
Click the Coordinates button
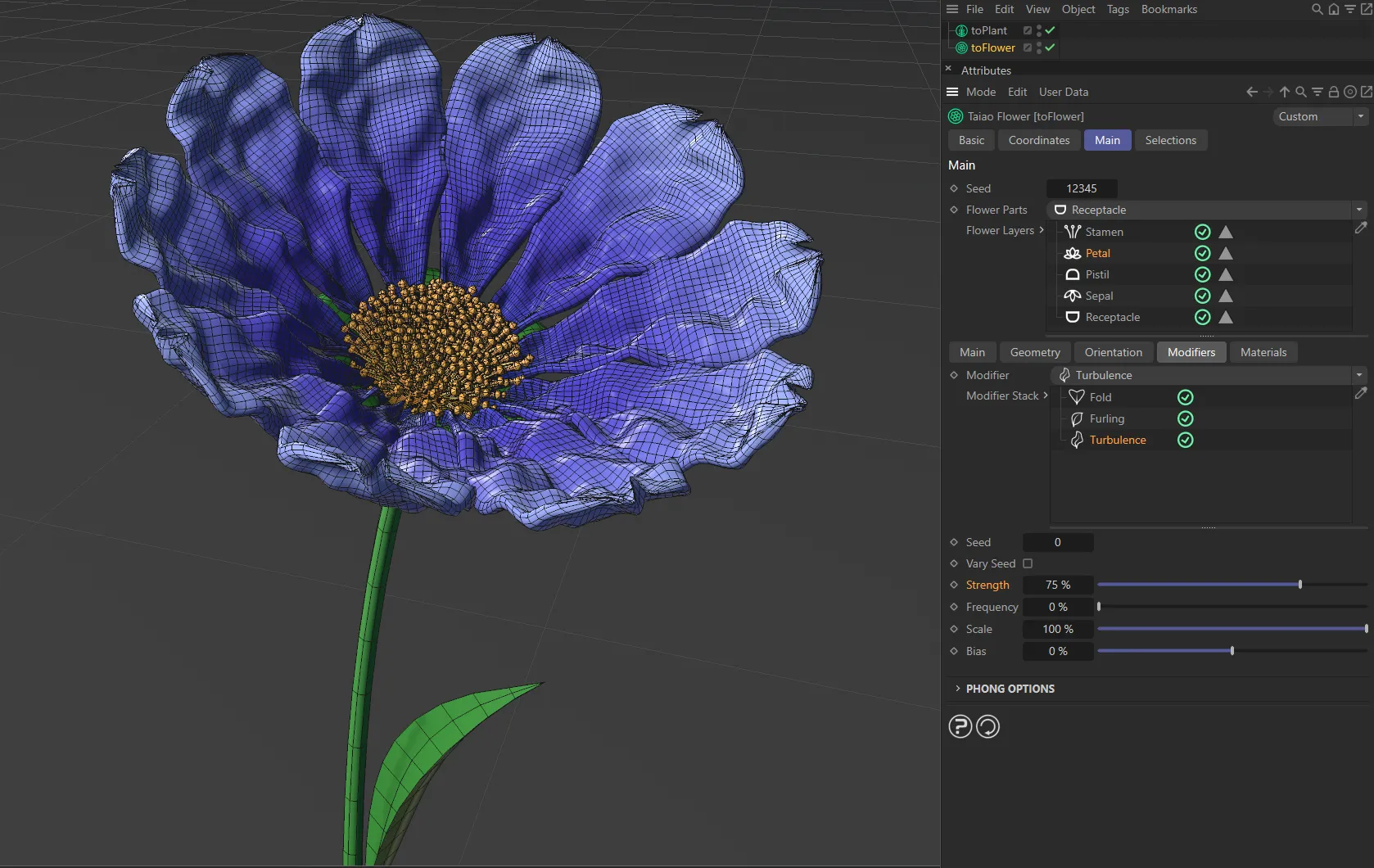1038,140
